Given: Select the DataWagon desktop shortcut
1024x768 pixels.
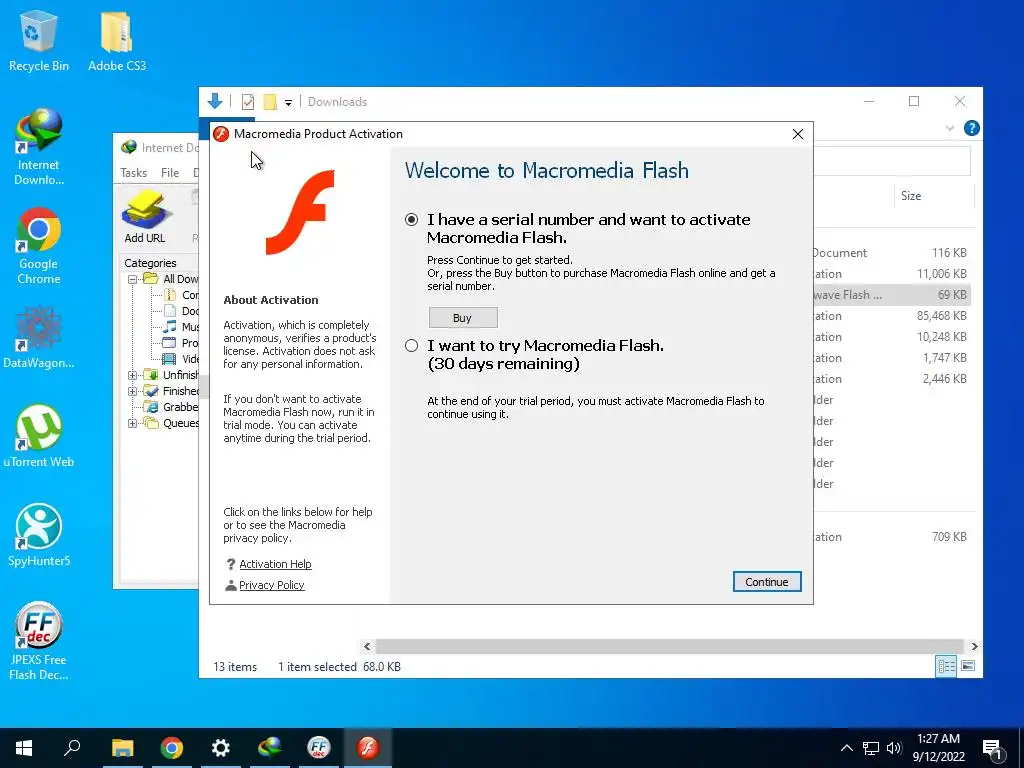Looking at the screenshot, I should pos(39,338).
